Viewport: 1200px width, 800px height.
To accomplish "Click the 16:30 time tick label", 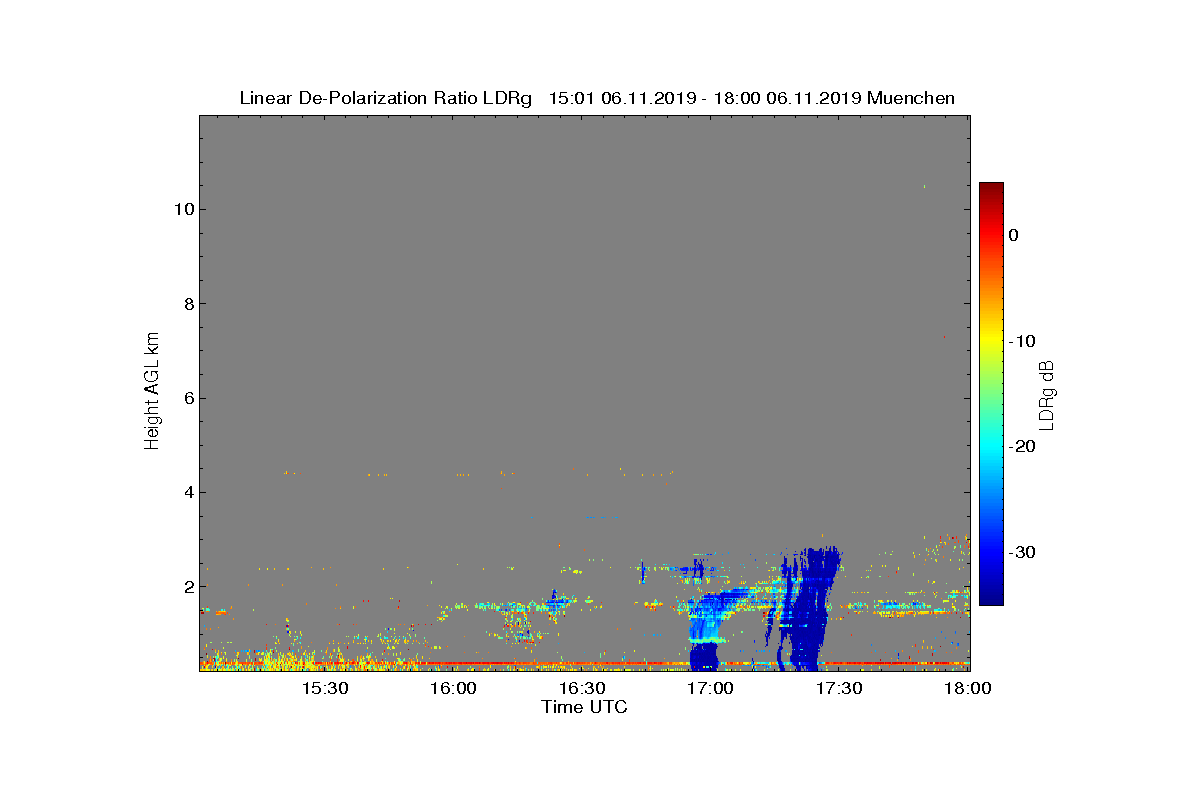I will click(582, 689).
